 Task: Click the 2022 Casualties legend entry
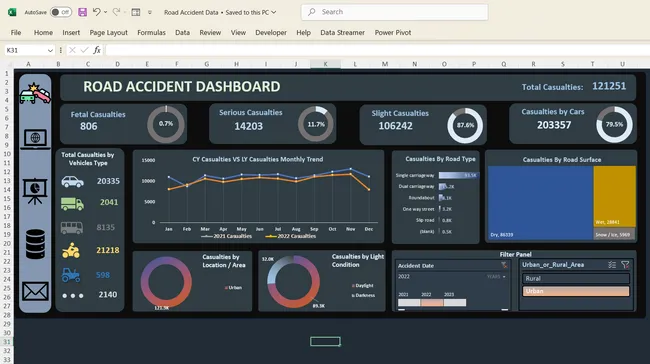click(290, 236)
